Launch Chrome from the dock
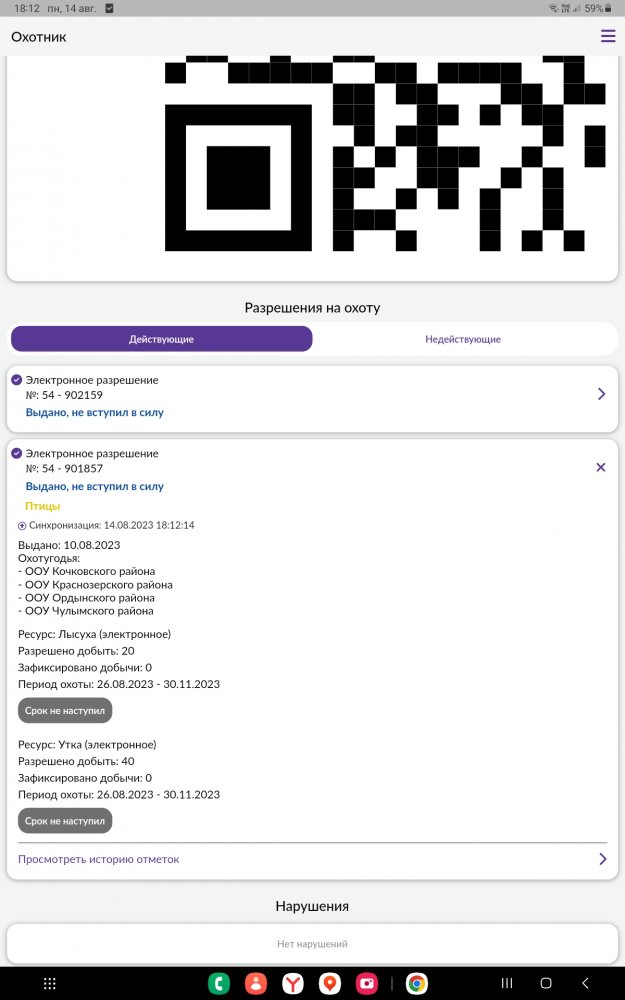Image resolution: width=625 pixels, height=1000 pixels. (417, 983)
